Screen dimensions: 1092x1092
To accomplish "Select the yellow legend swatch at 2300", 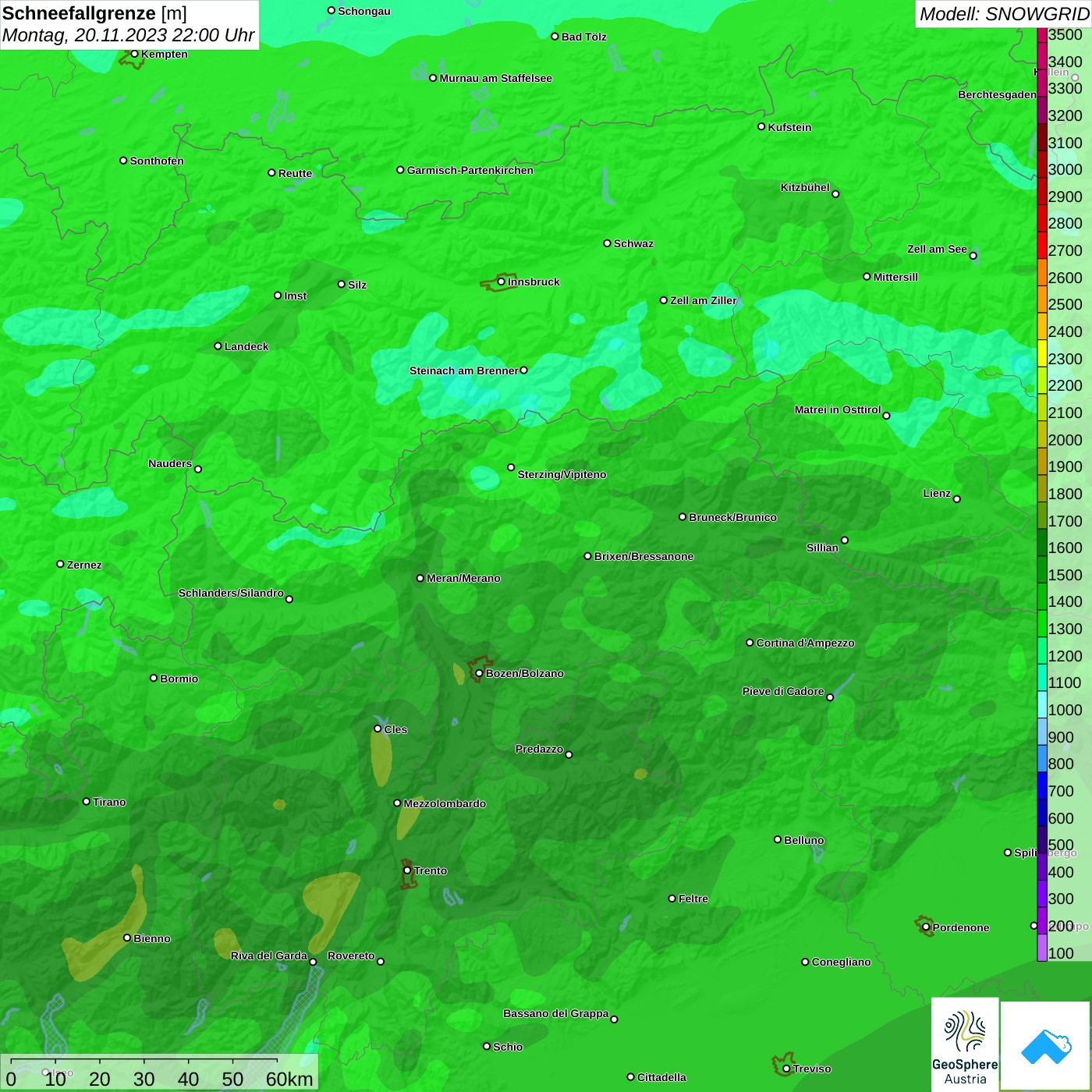I will (1042, 353).
